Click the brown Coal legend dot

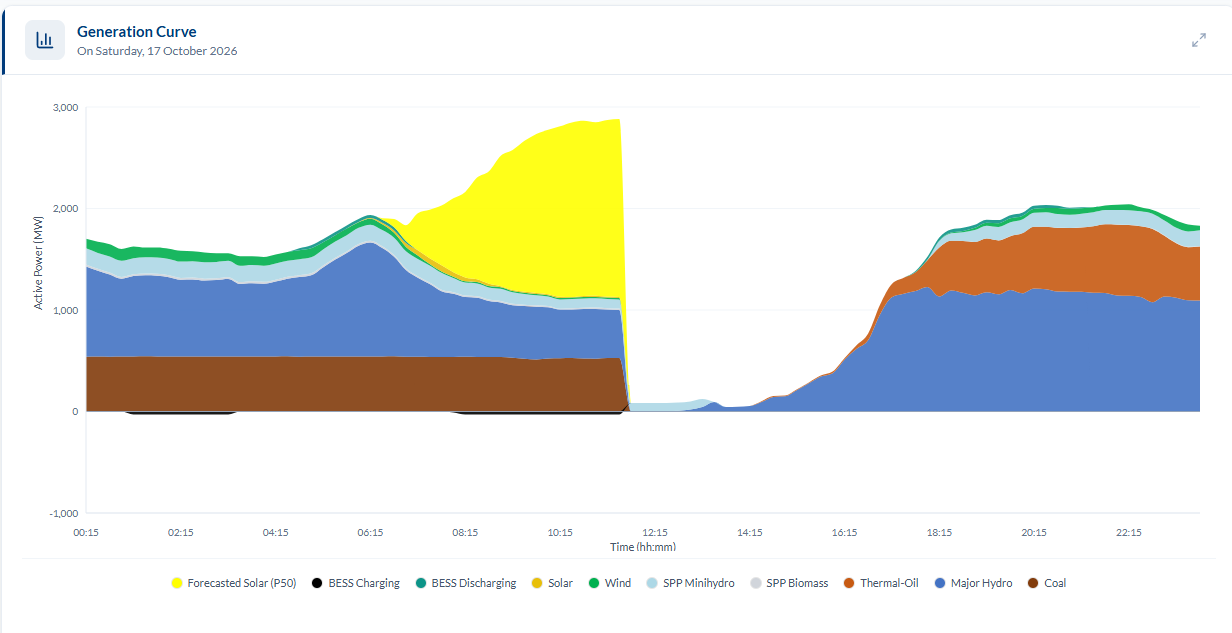(1033, 583)
